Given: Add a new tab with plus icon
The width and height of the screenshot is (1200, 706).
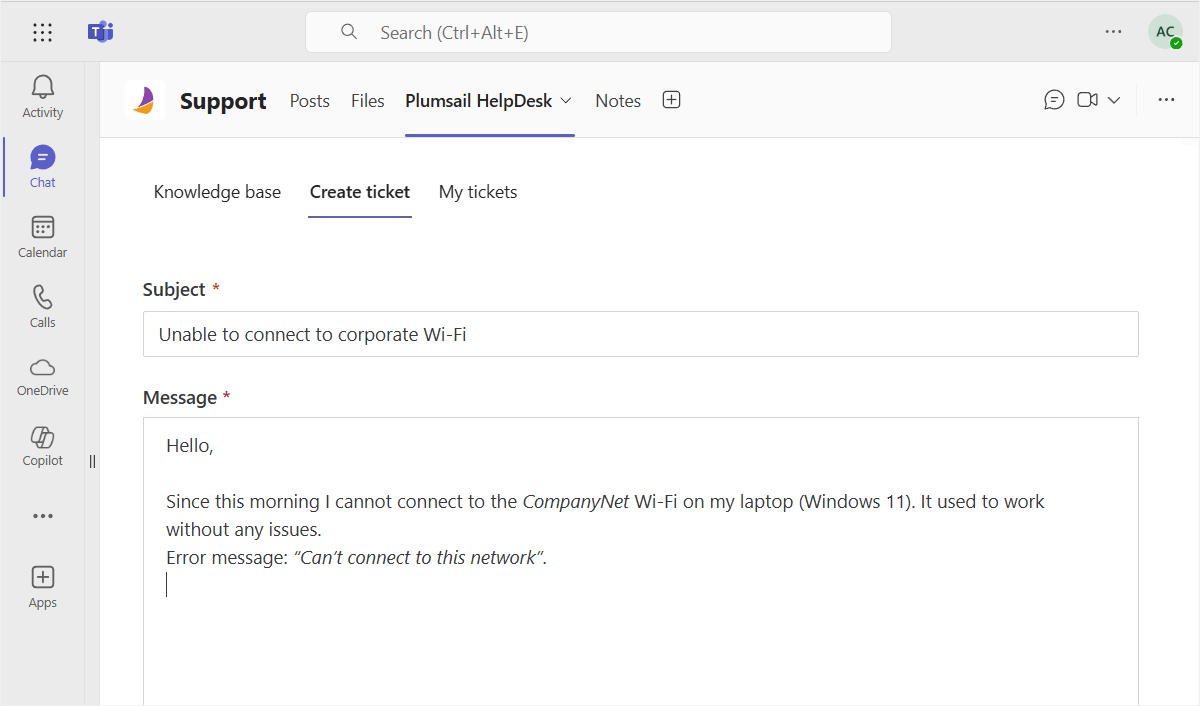Looking at the screenshot, I should tap(672, 100).
